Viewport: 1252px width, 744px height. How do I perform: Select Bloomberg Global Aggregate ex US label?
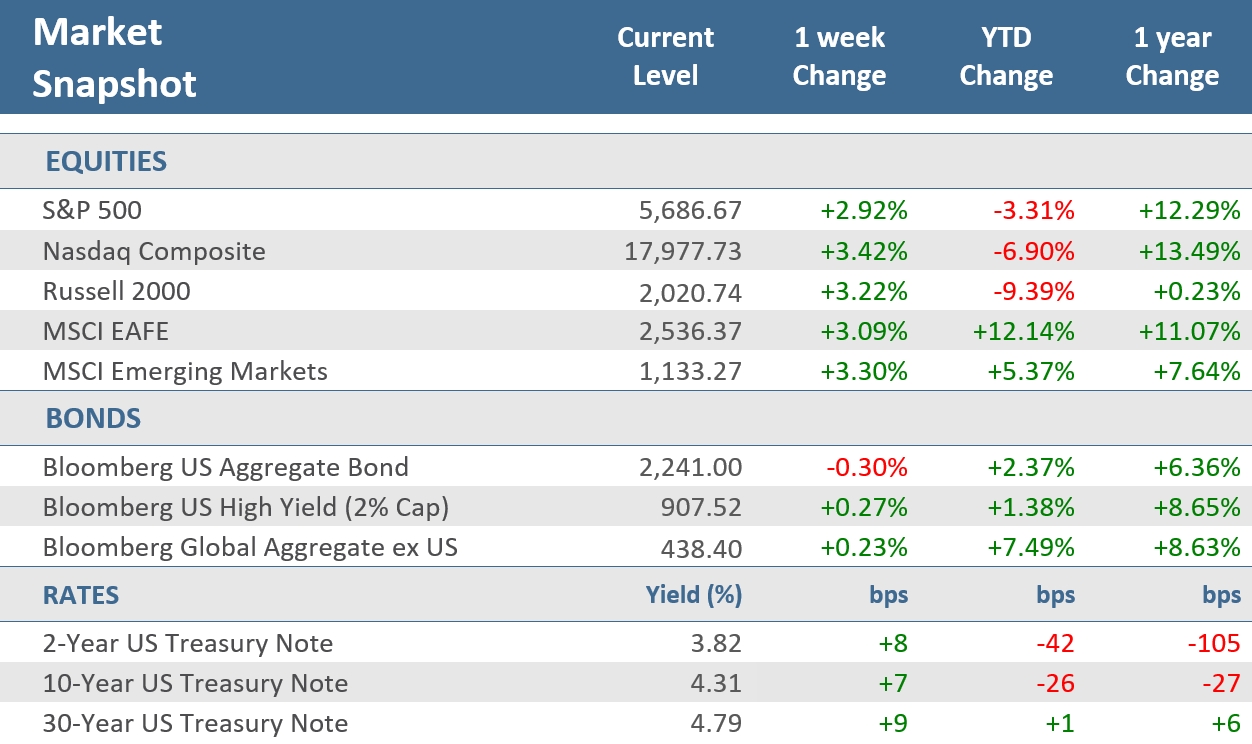(251, 547)
